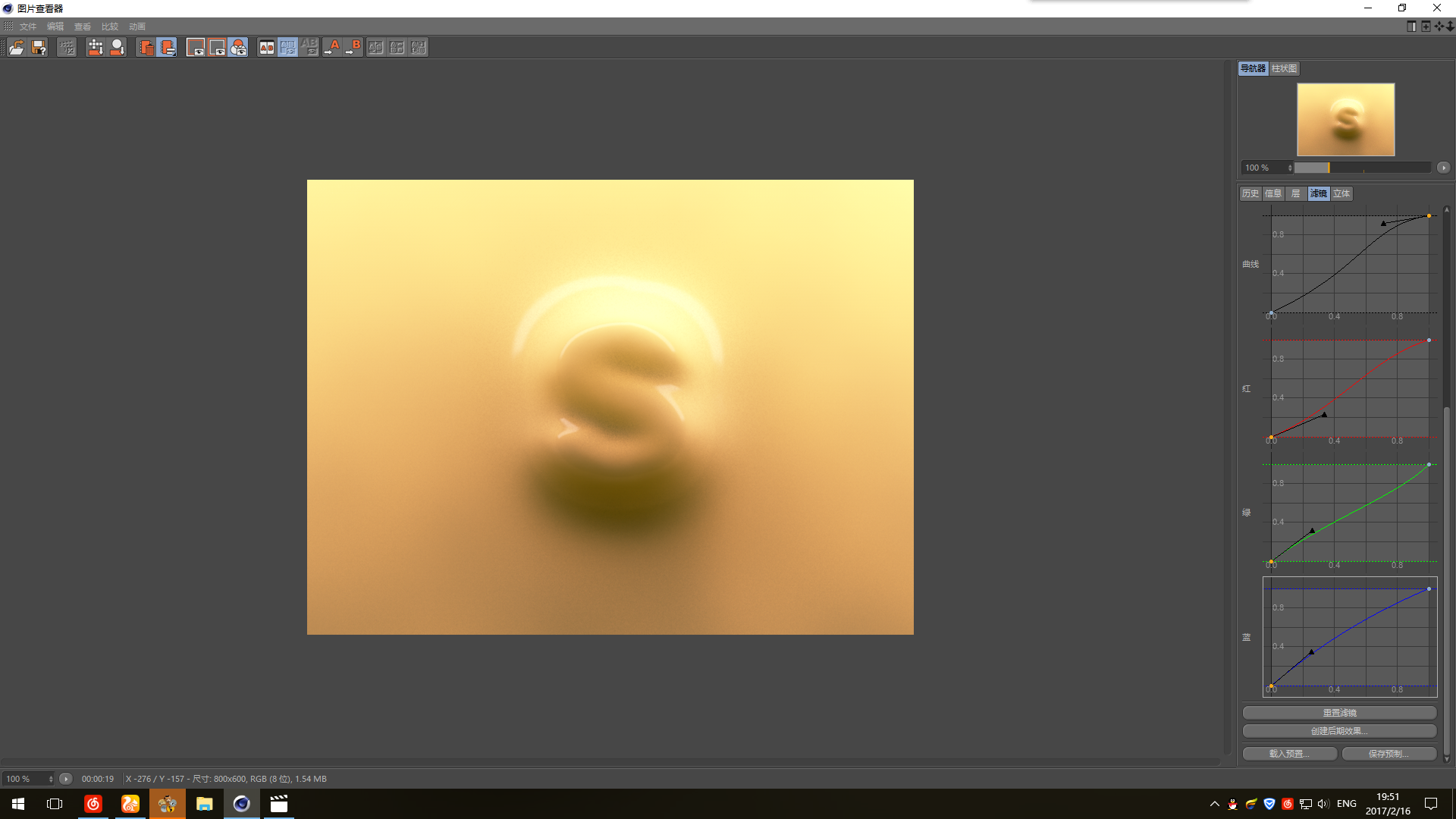Click the grid with down-arrow toolbar icon
Screen dimensions: 1456x819
pyautogui.click(x=96, y=47)
